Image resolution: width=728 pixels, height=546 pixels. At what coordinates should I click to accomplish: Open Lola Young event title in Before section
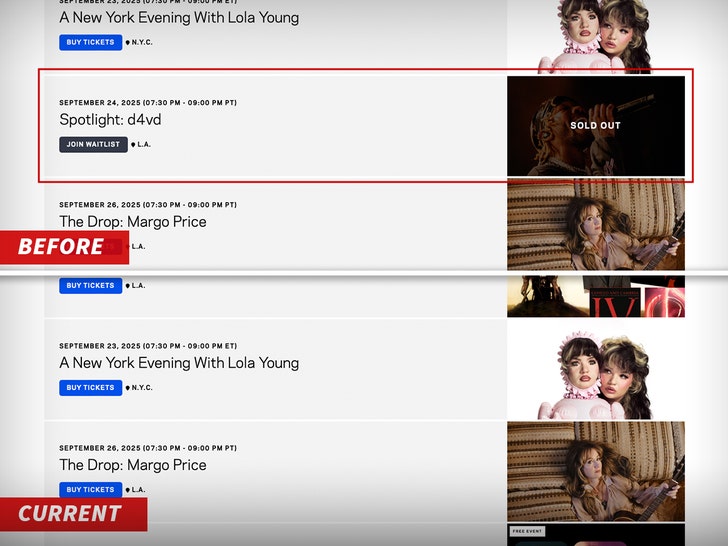click(x=179, y=18)
